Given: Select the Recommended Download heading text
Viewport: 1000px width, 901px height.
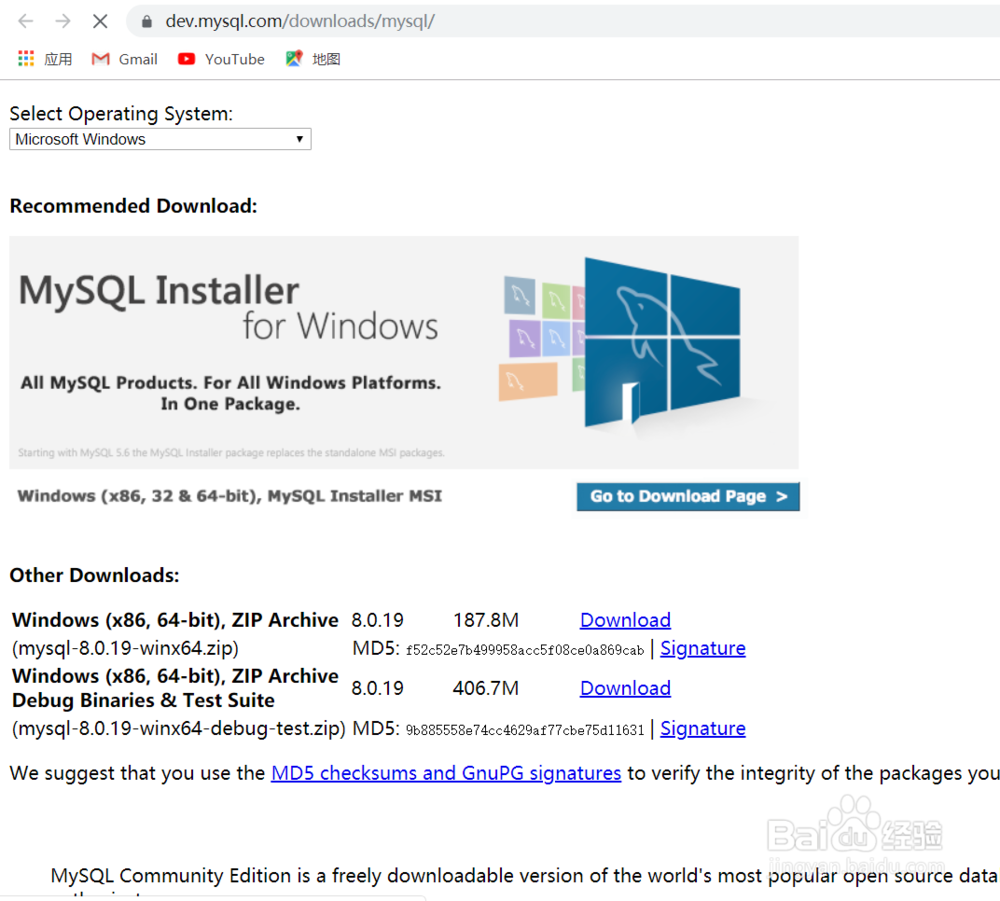Looking at the screenshot, I should tap(133, 206).
